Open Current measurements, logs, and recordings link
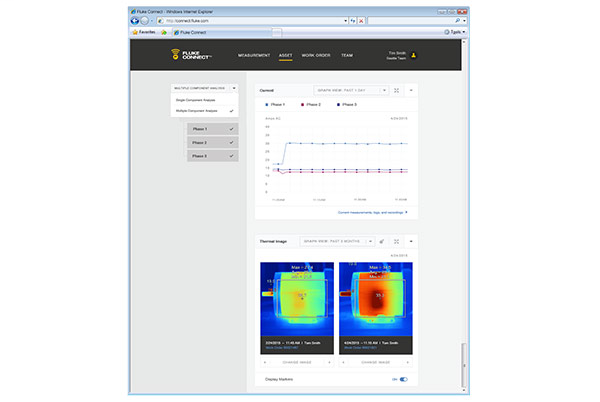Screen dimensions: 600x402 pyautogui.click(x=372, y=212)
